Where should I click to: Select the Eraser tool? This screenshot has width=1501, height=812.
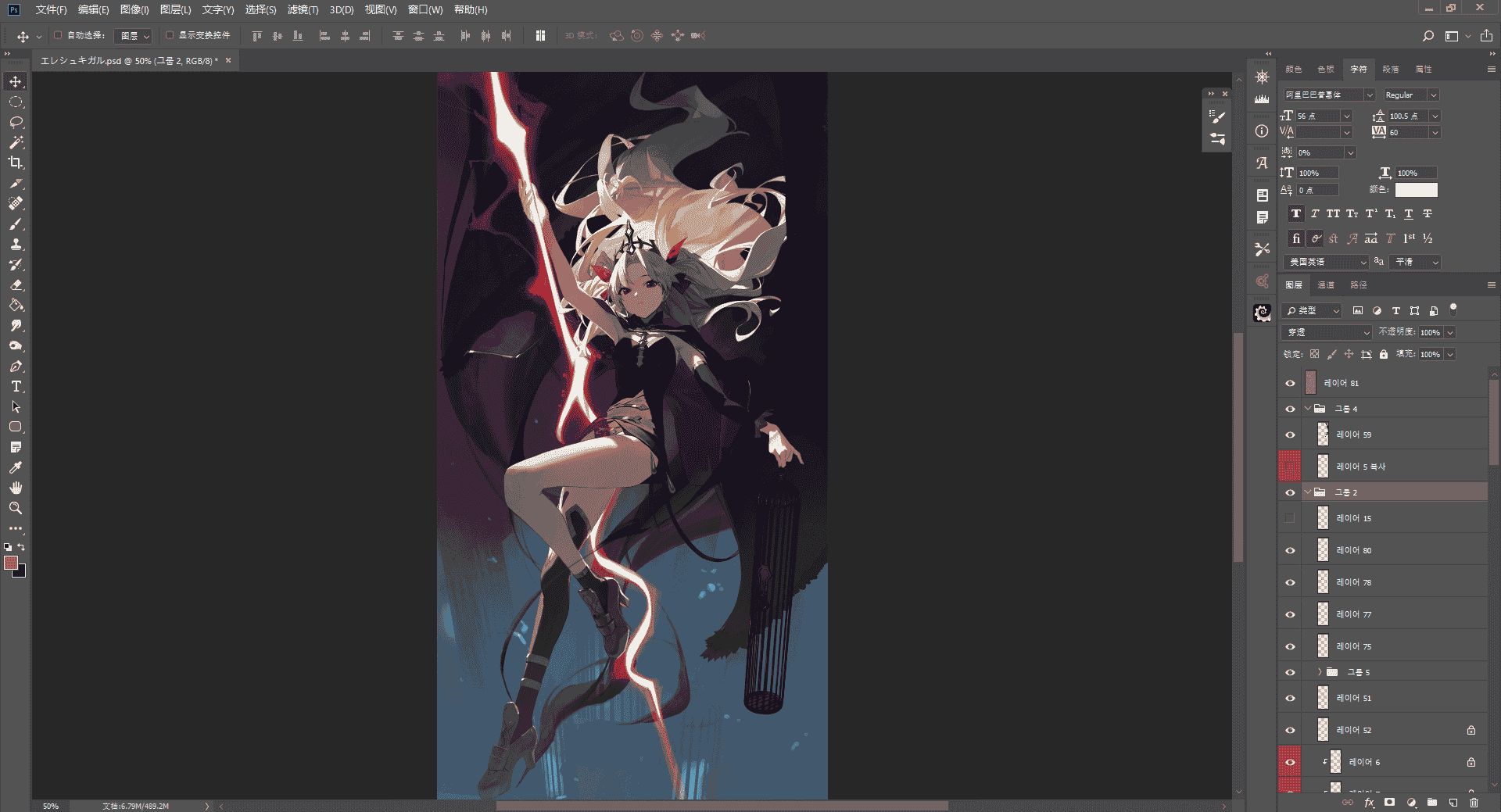(16, 284)
